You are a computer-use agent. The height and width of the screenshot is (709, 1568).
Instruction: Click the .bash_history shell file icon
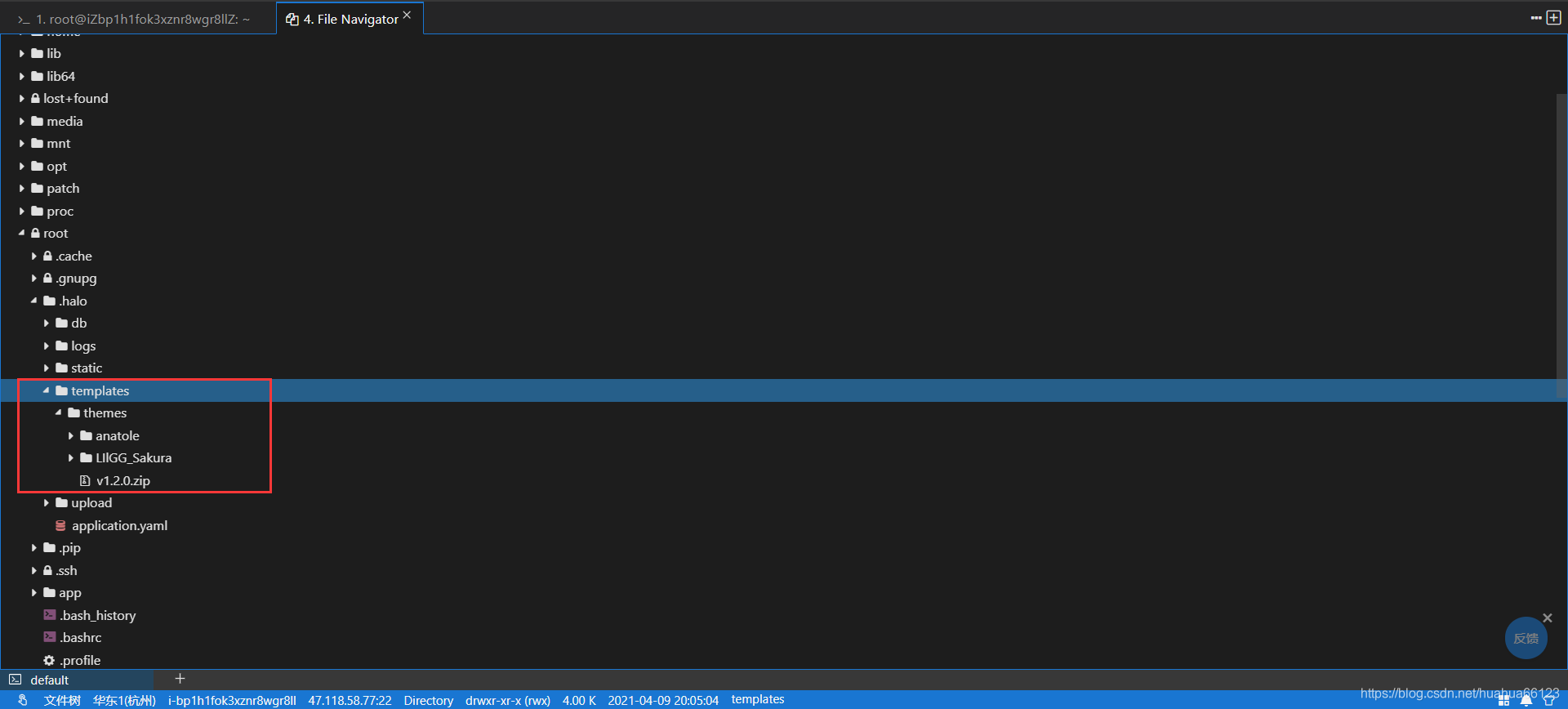[x=49, y=615]
